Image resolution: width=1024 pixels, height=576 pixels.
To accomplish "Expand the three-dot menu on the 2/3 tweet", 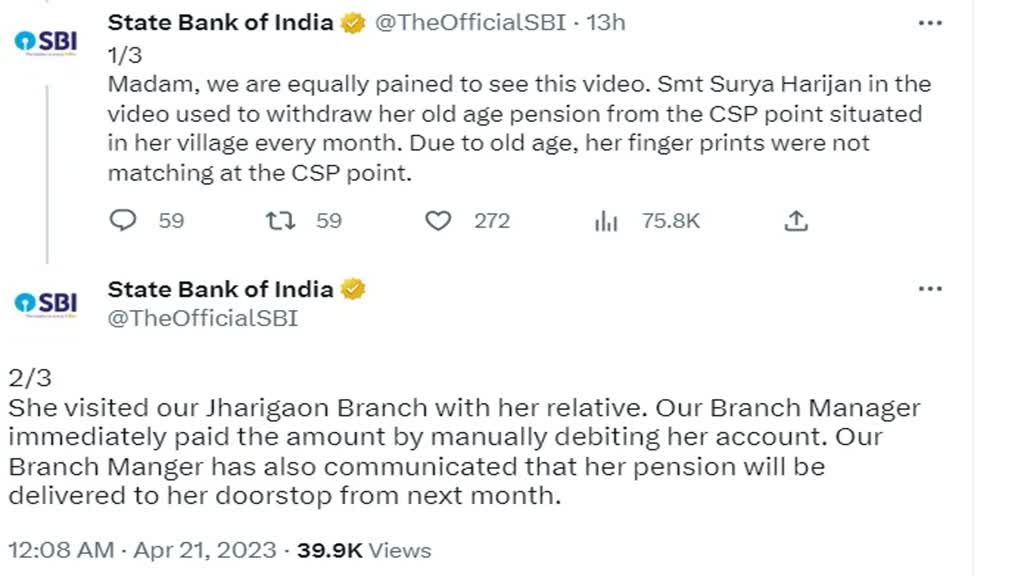I will coord(930,288).
